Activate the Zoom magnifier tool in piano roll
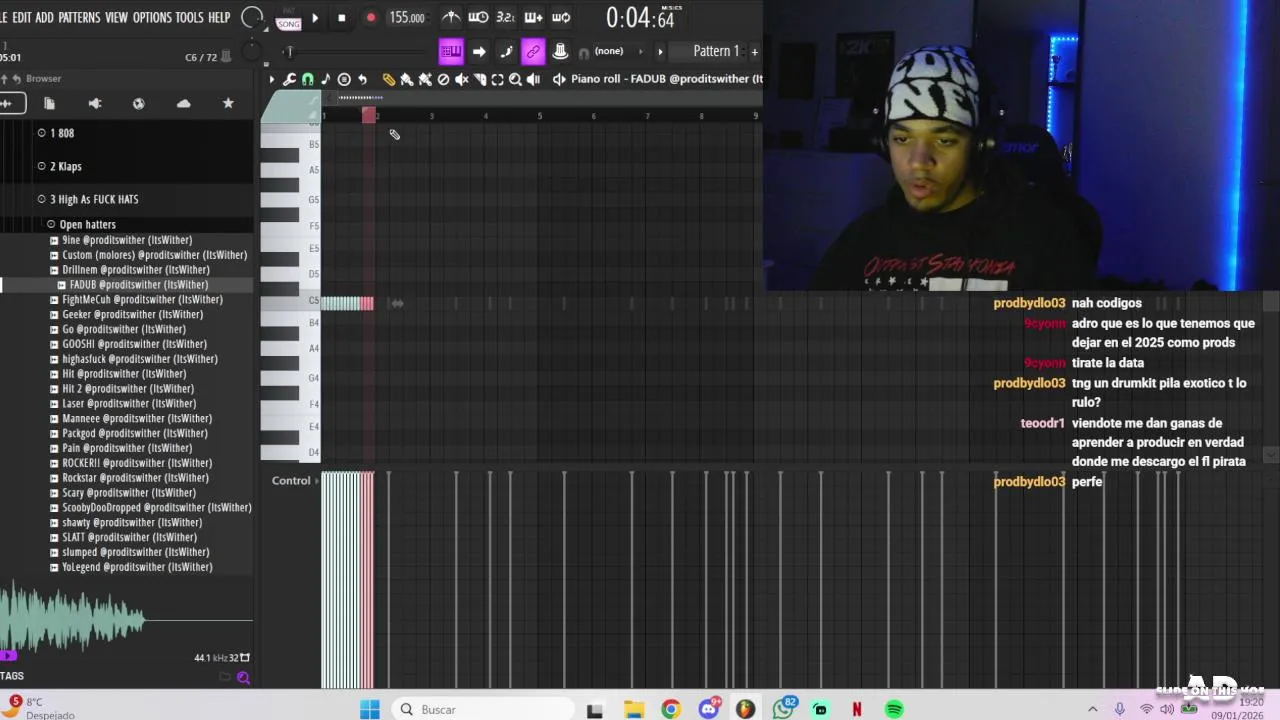The image size is (1280, 720). [515, 79]
